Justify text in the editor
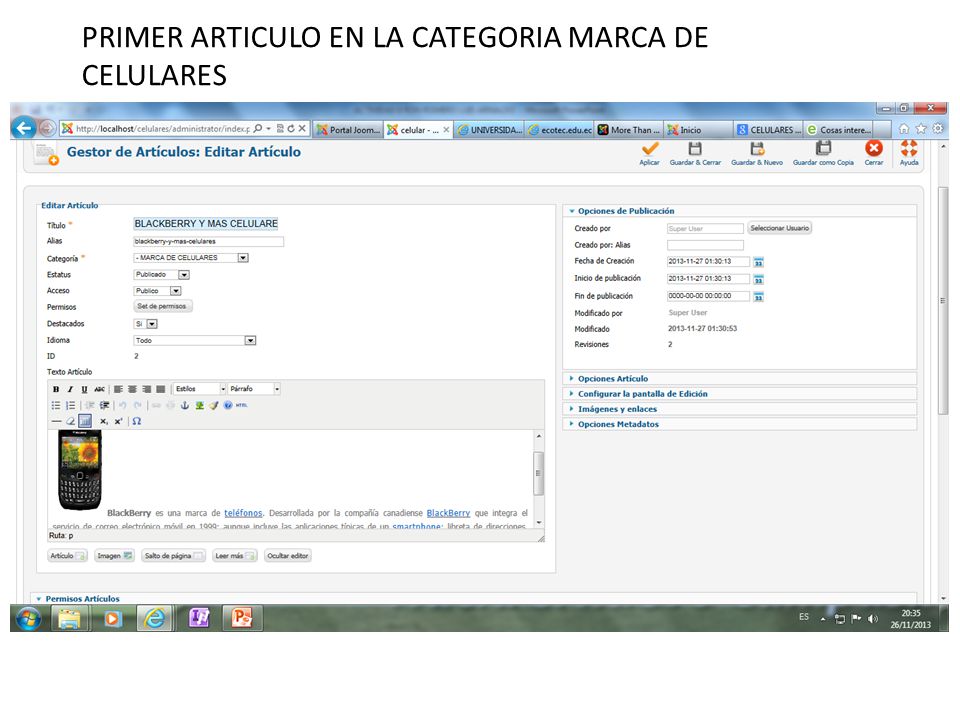The width and height of the screenshot is (960, 720). click(160, 389)
